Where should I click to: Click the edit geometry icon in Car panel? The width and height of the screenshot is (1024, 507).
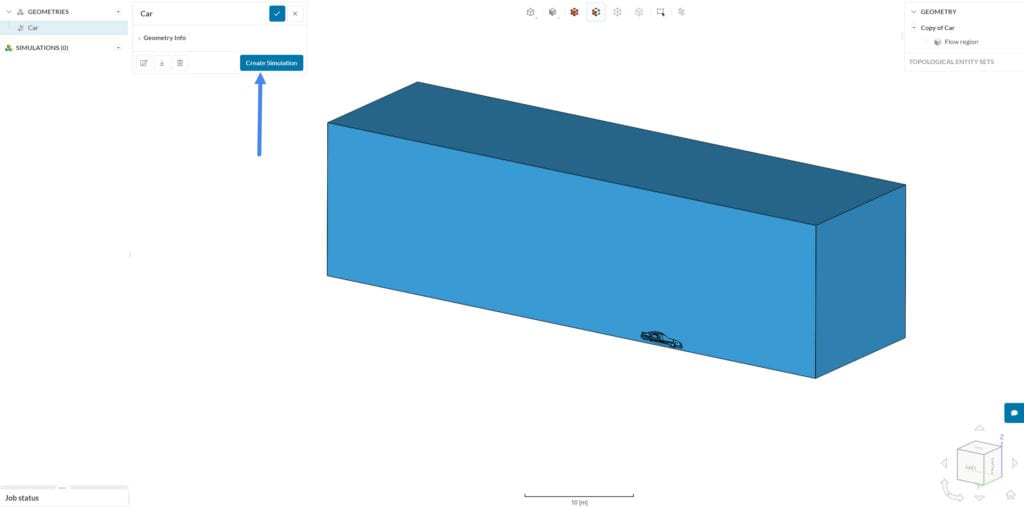tap(144, 63)
